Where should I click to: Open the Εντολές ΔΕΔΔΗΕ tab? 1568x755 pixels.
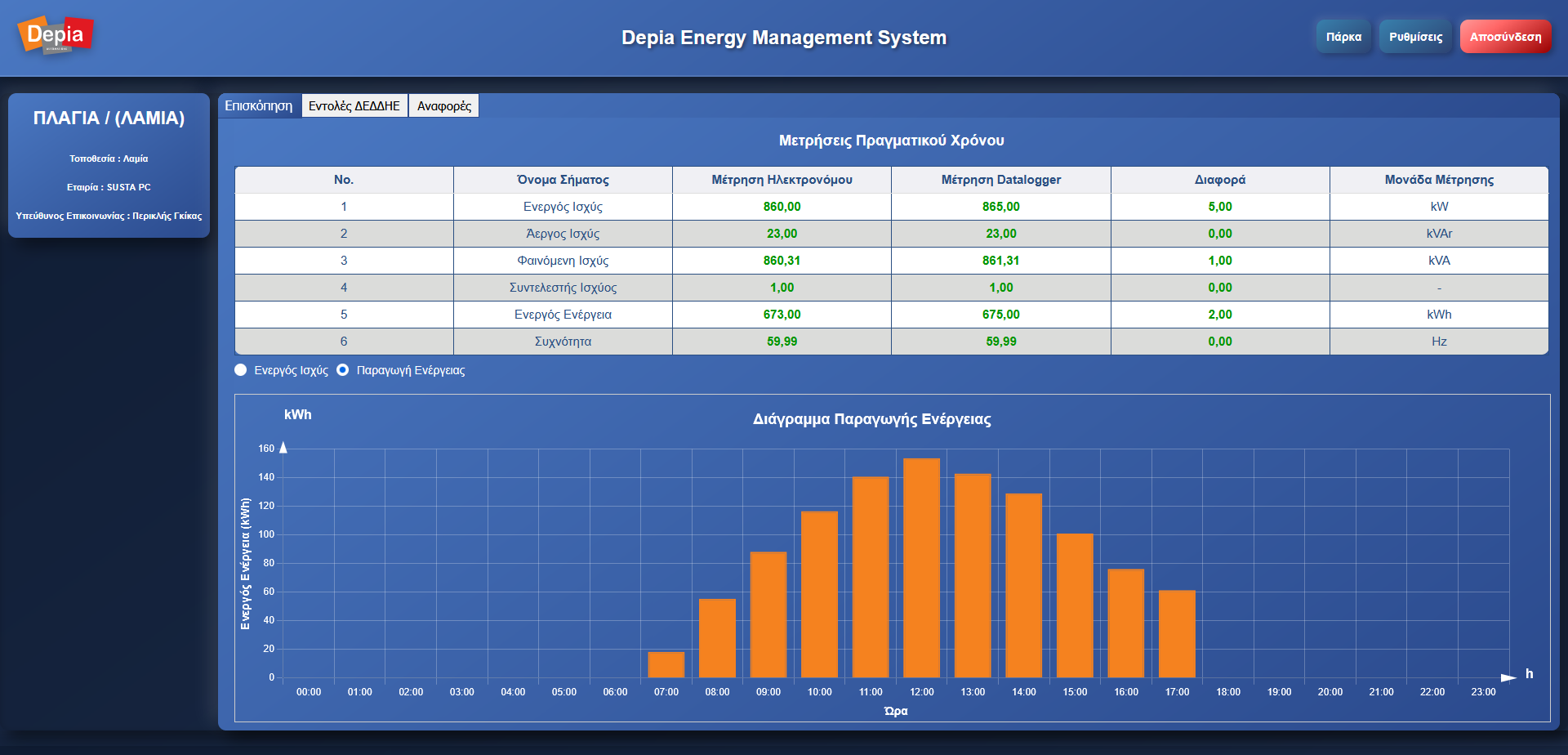point(354,105)
